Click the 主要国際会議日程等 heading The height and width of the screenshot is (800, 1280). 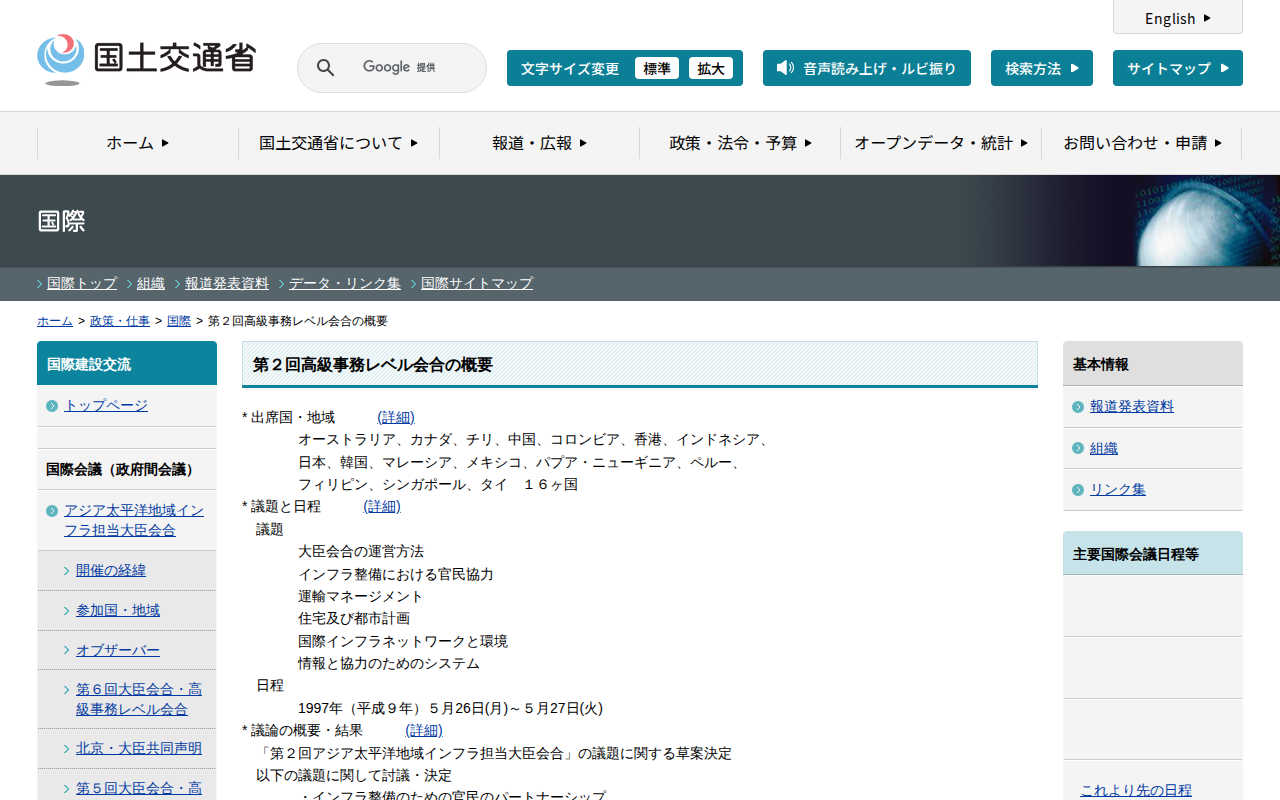1153,553
